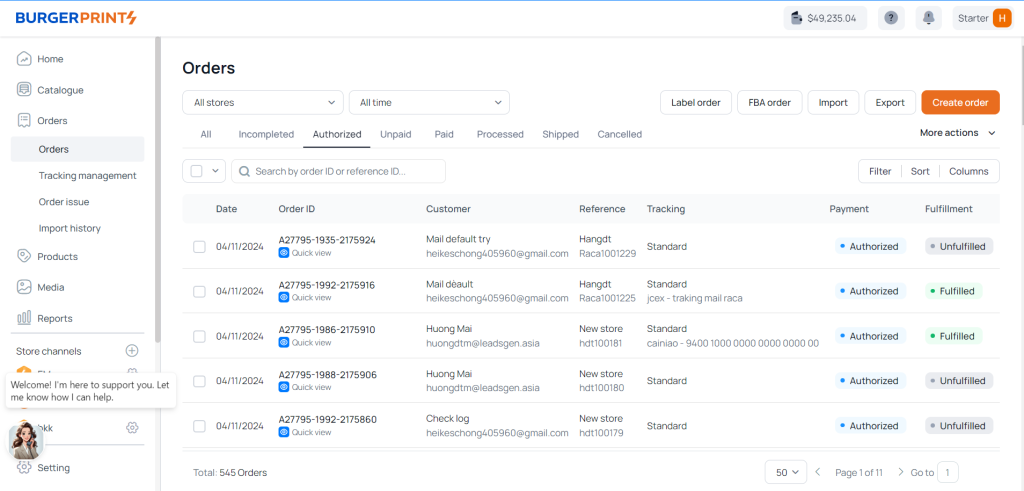
Task: Click the Media sidebar icon
Action: pos(24,287)
